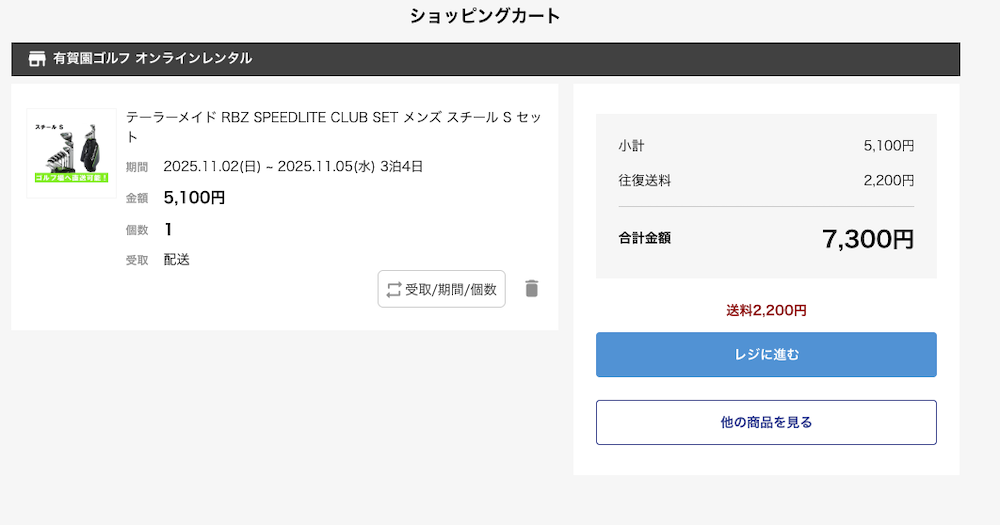
Task: Select the rental period 2025.11.02 to 2025.11.05
Action: coord(293,166)
